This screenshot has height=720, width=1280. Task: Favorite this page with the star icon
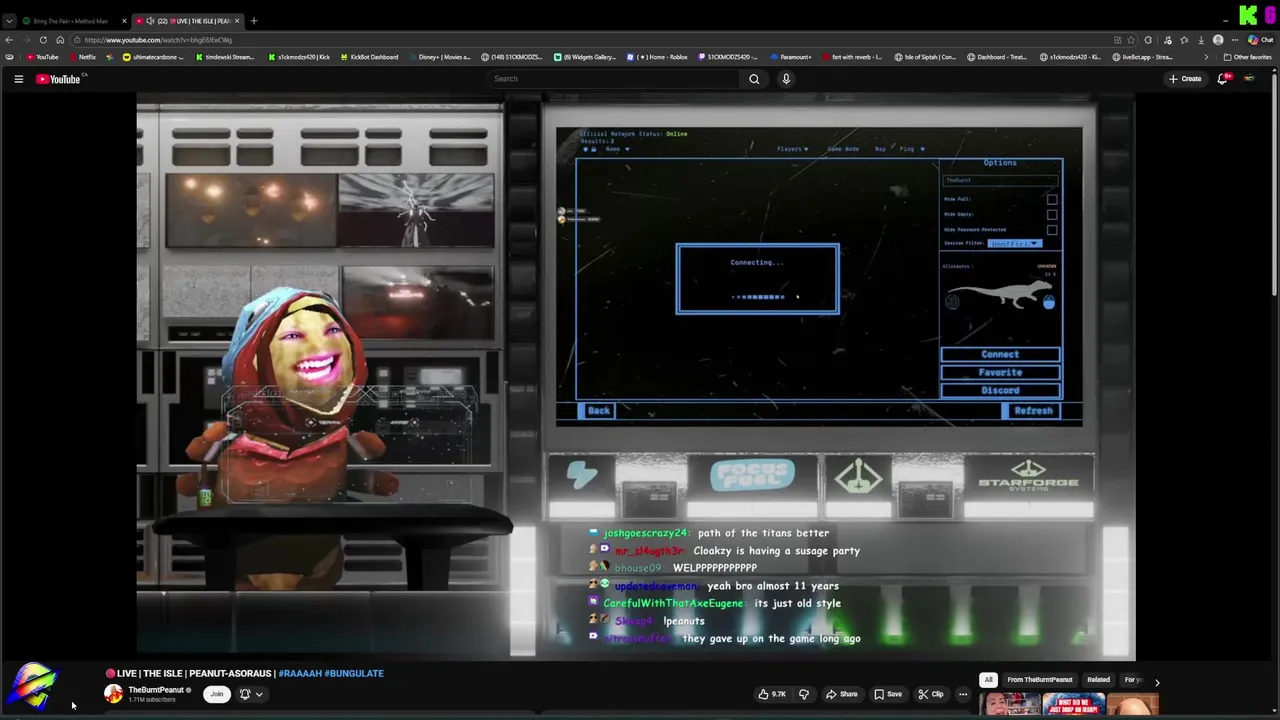coord(1131,40)
